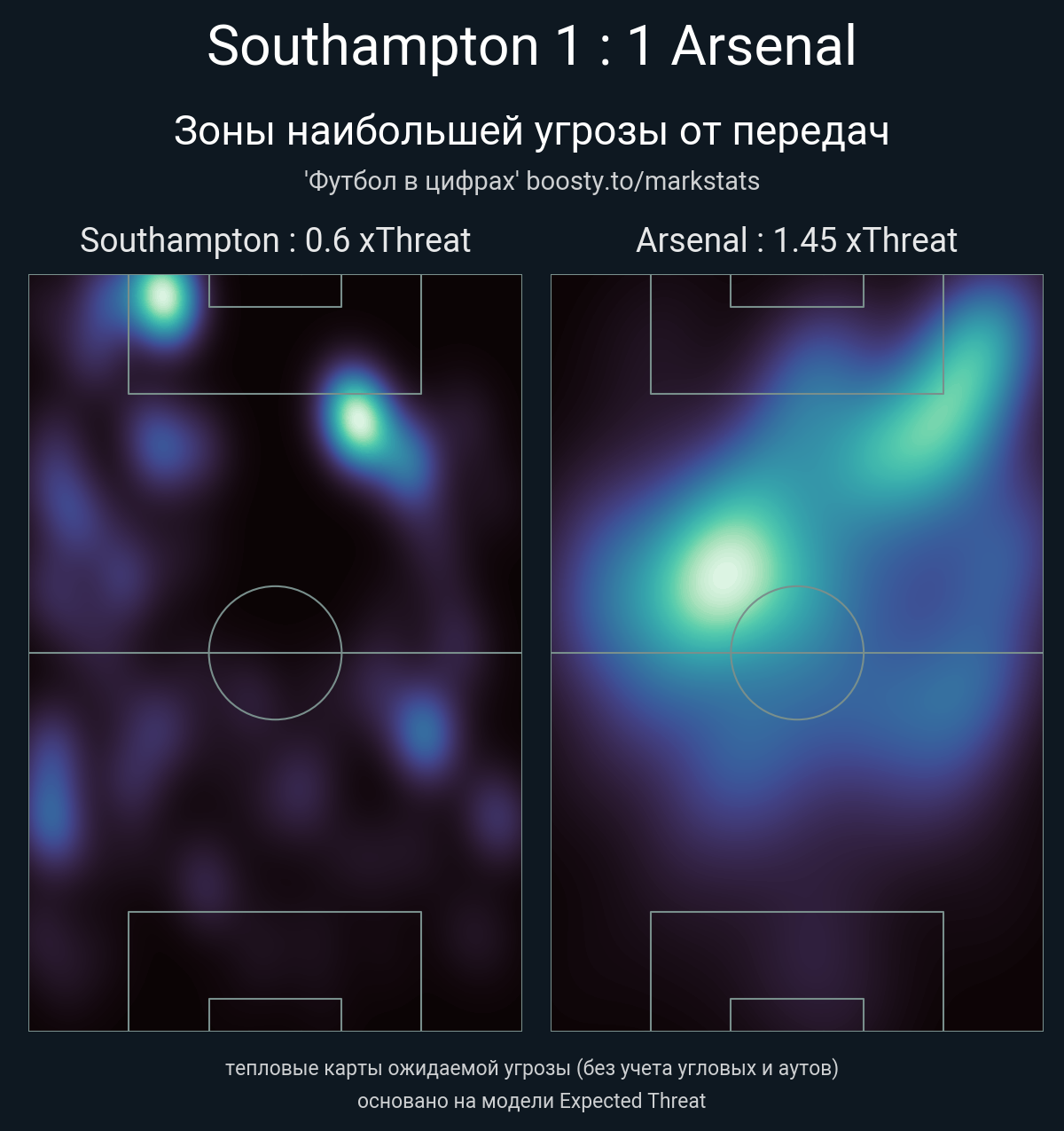Image resolution: width=1064 pixels, height=1131 pixels.
Task: Click Arsenal's brightest hotspot near center circle
Action: pos(722,573)
